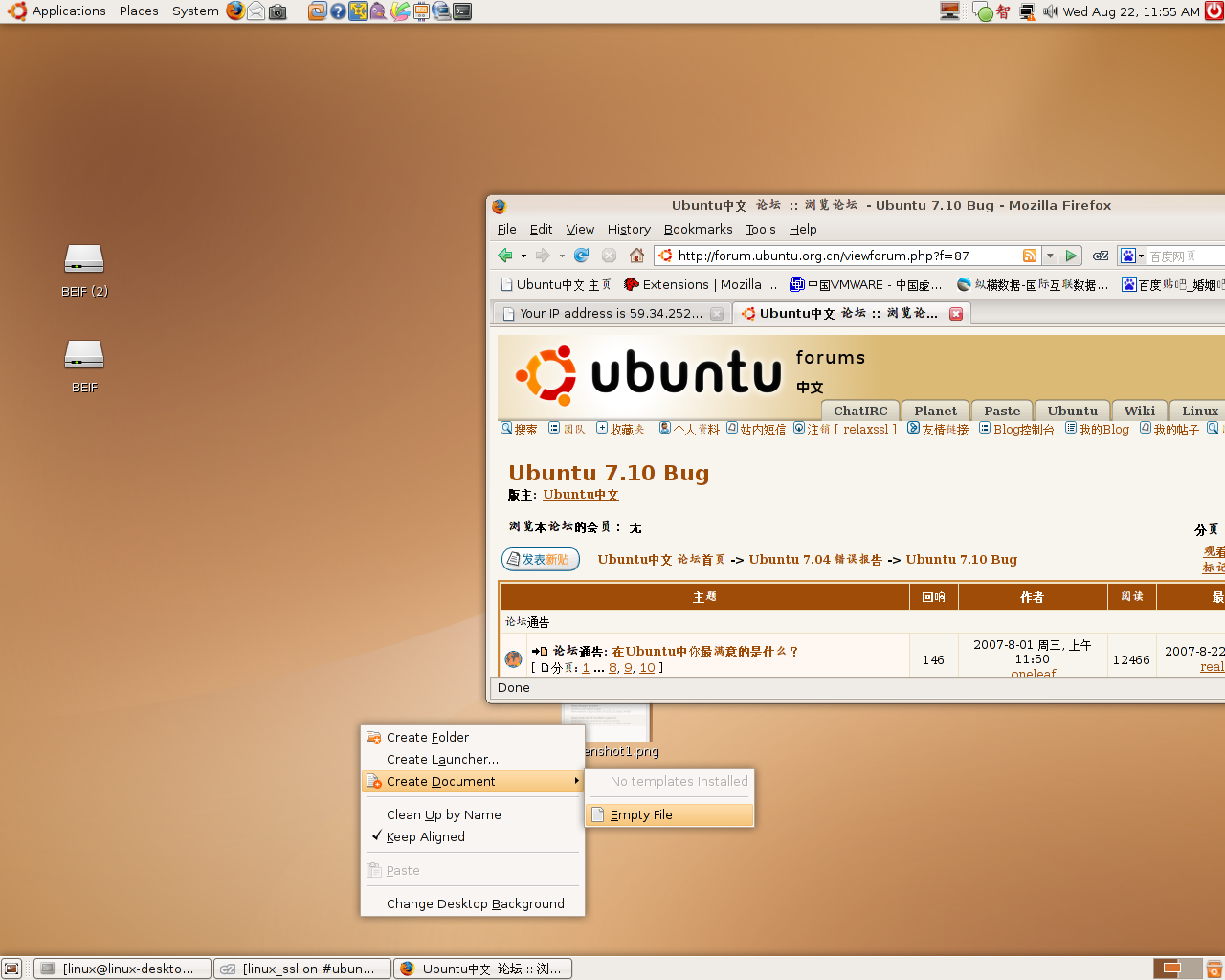Click Extensions | Mozilla bookmark
The width and height of the screenshot is (1225, 980).
pyautogui.click(x=701, y=284)
